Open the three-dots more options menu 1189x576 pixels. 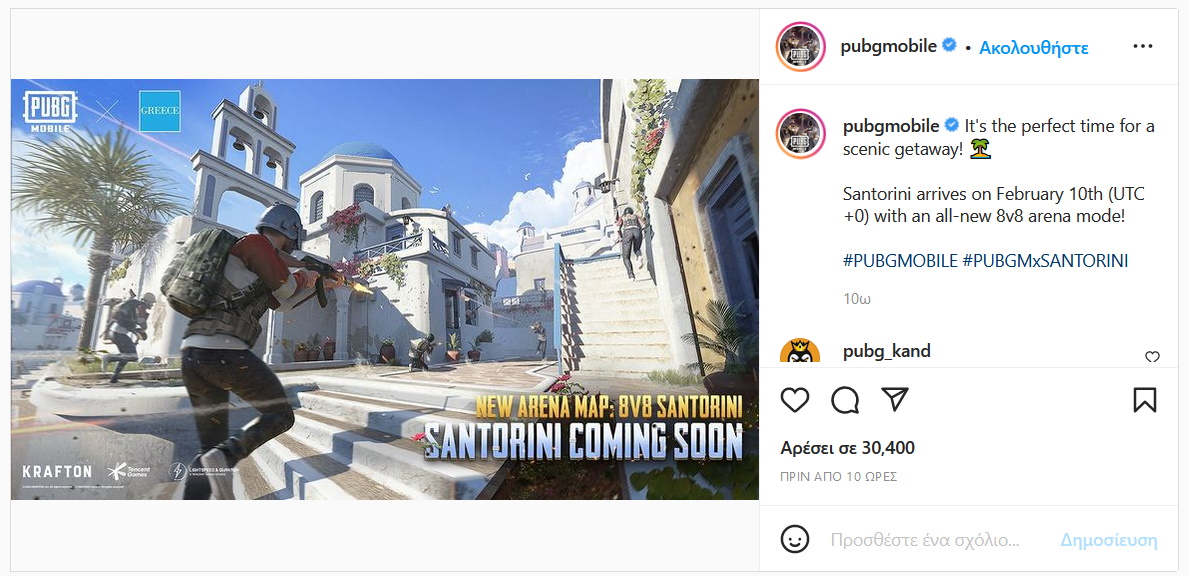(1143, 46)
